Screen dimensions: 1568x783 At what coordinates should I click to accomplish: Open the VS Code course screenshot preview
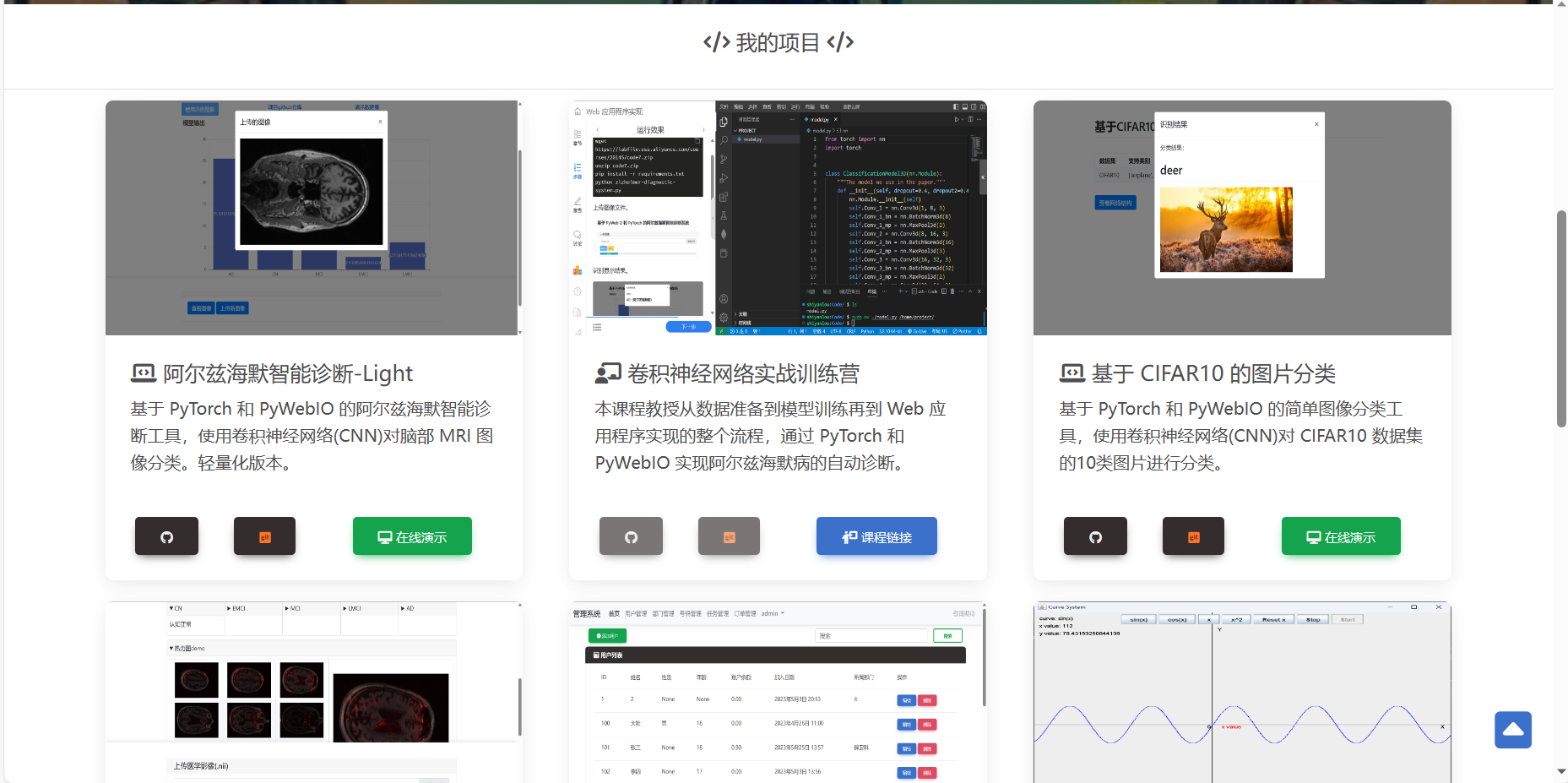tap(778, 218)
